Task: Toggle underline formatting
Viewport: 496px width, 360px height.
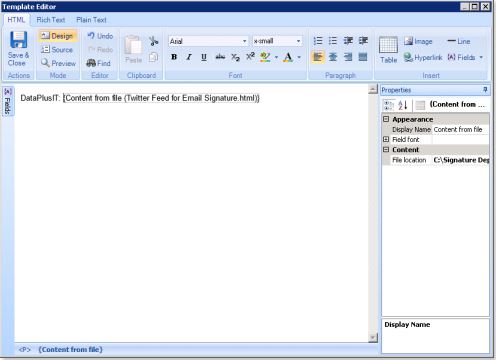Action: (x=204, y=57)
